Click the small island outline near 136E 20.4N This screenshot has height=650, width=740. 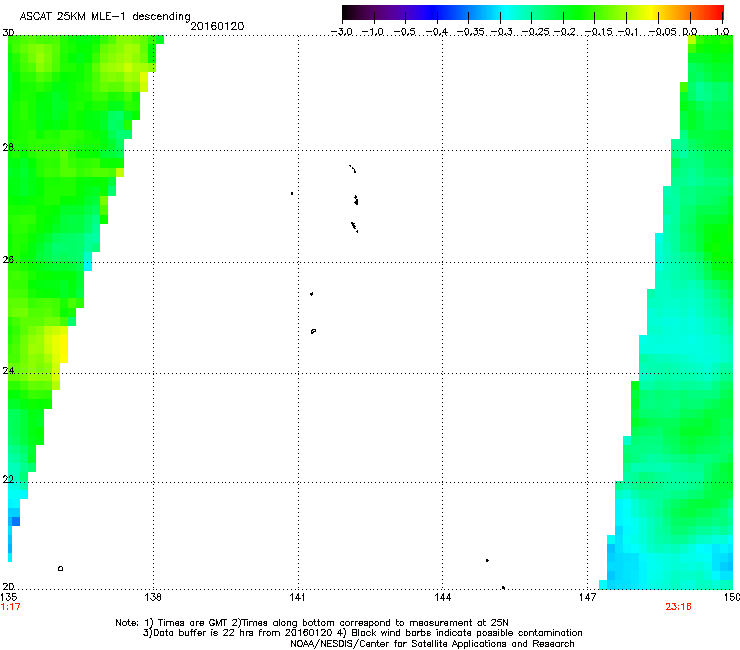pyautogui.click(x=60, y=568)
